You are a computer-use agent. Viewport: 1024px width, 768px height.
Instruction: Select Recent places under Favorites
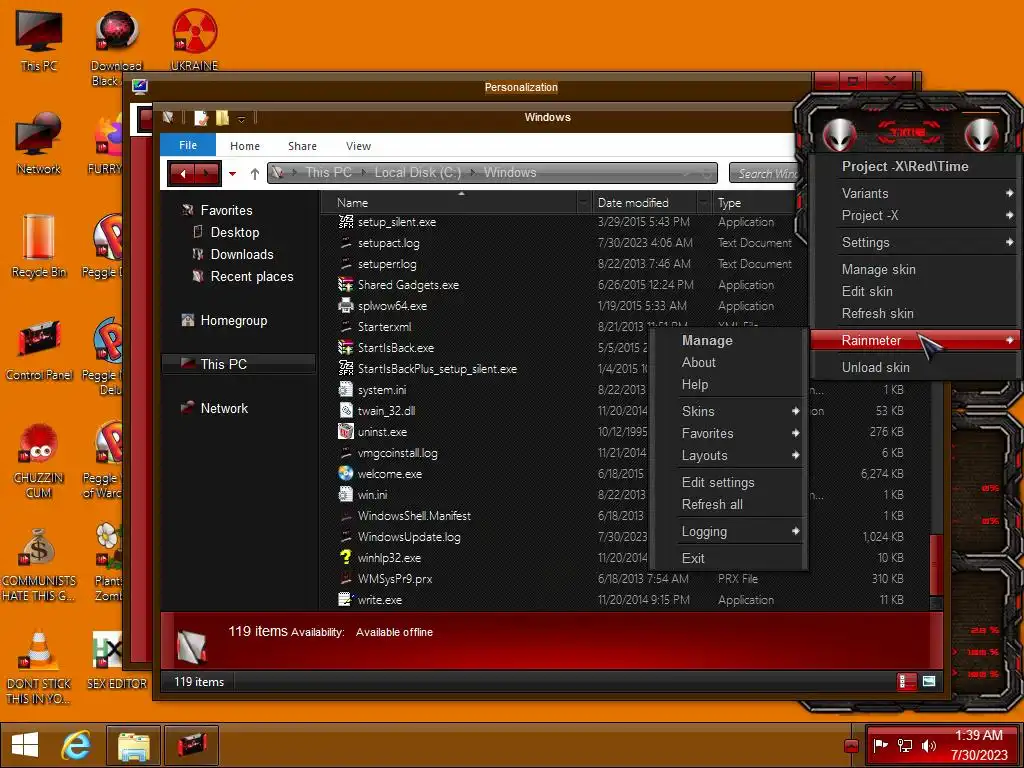click(x=251, y=277)
